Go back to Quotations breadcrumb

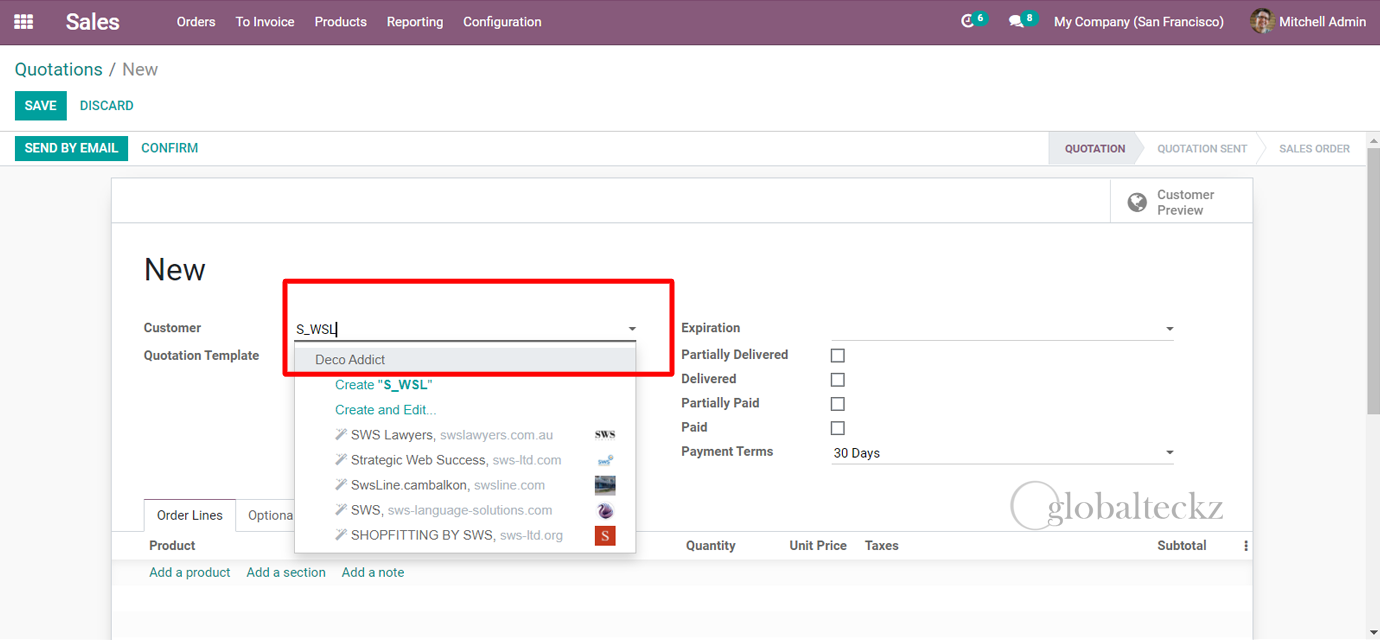[x=59, y=69]
